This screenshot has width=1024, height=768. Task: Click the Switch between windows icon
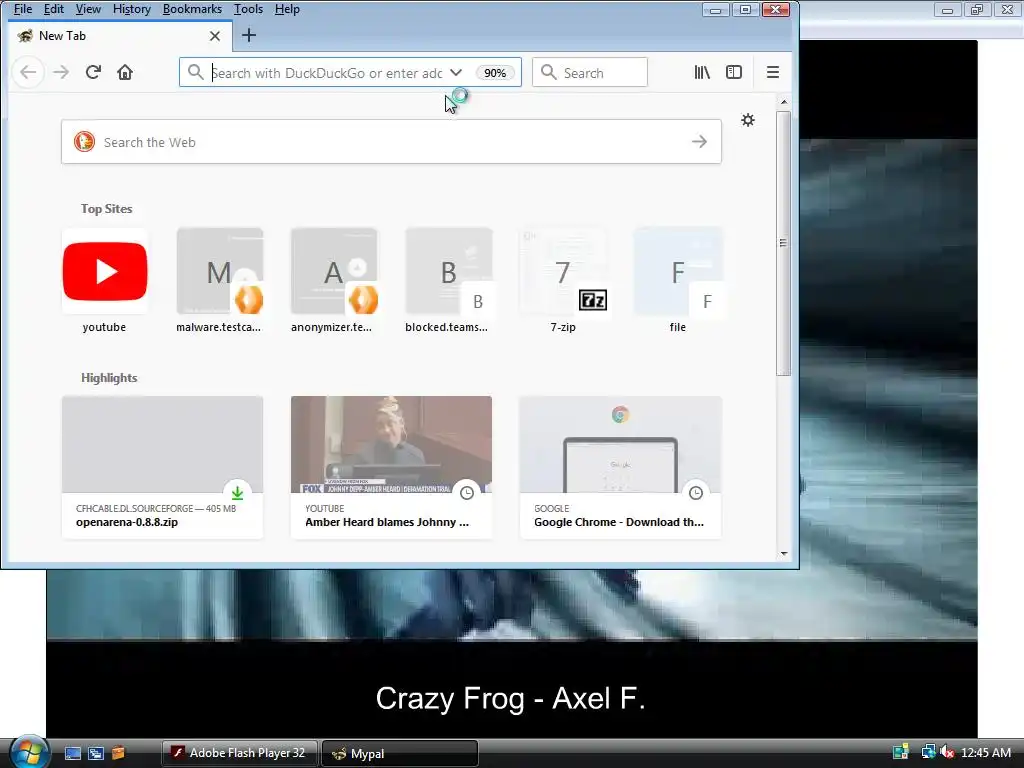tap(95, 754)
